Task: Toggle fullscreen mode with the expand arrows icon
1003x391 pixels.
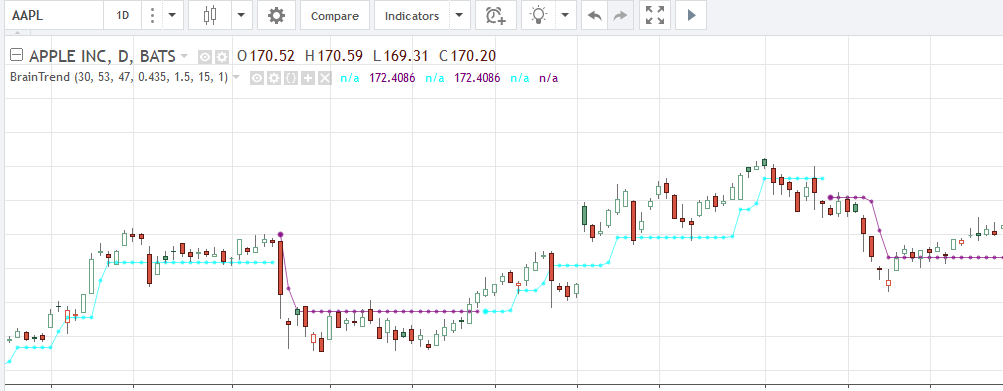Action: 655,15
